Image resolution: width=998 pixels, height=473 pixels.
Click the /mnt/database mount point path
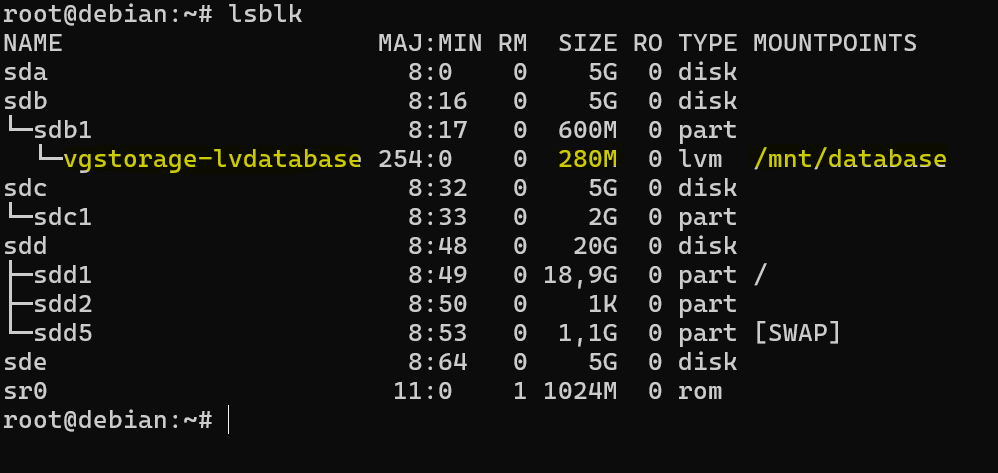849,160
